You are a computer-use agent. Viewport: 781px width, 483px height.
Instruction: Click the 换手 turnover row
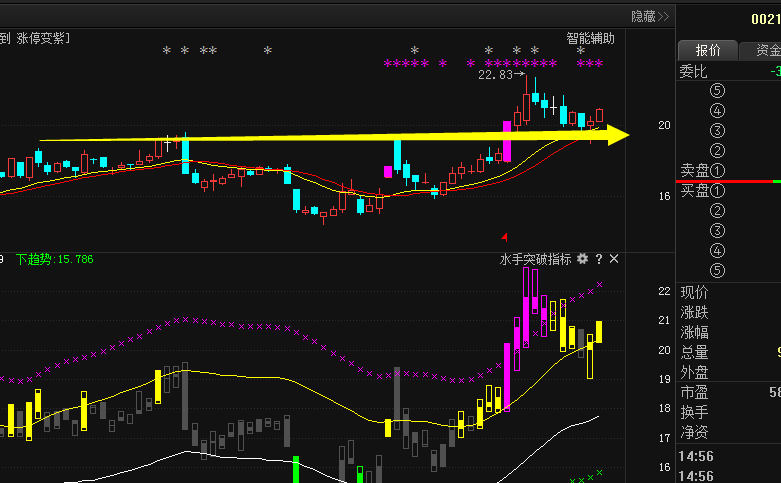tap(694, 412)
